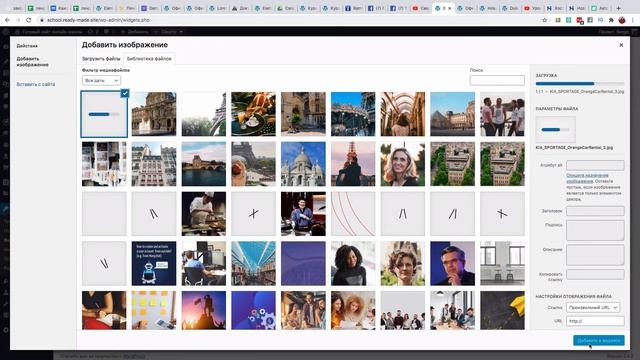Open the Chrome three-dot menu

[633, 20]
